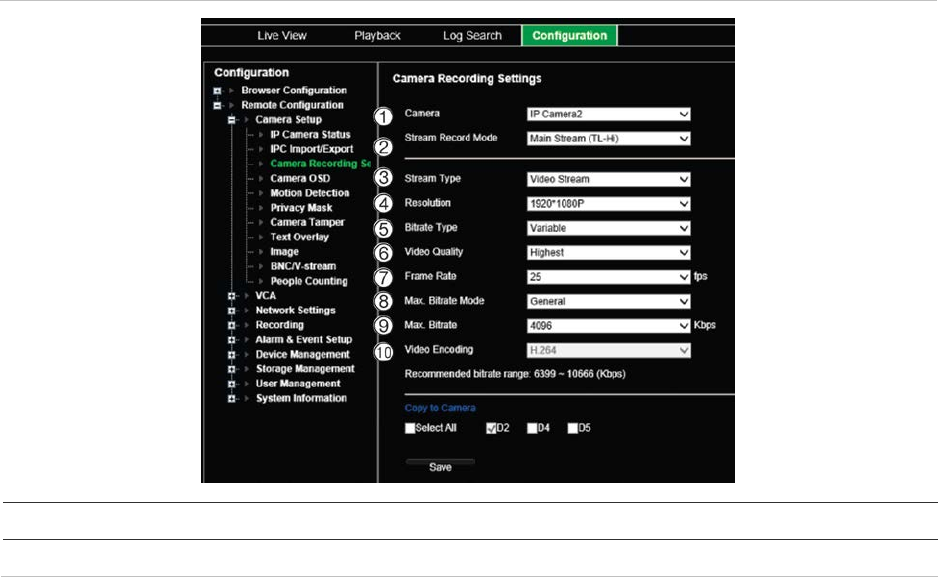Image resolution: width=938 pixels, height=577 pixels.
Task: Open Image settings in tree
Action: click(284, 252)
